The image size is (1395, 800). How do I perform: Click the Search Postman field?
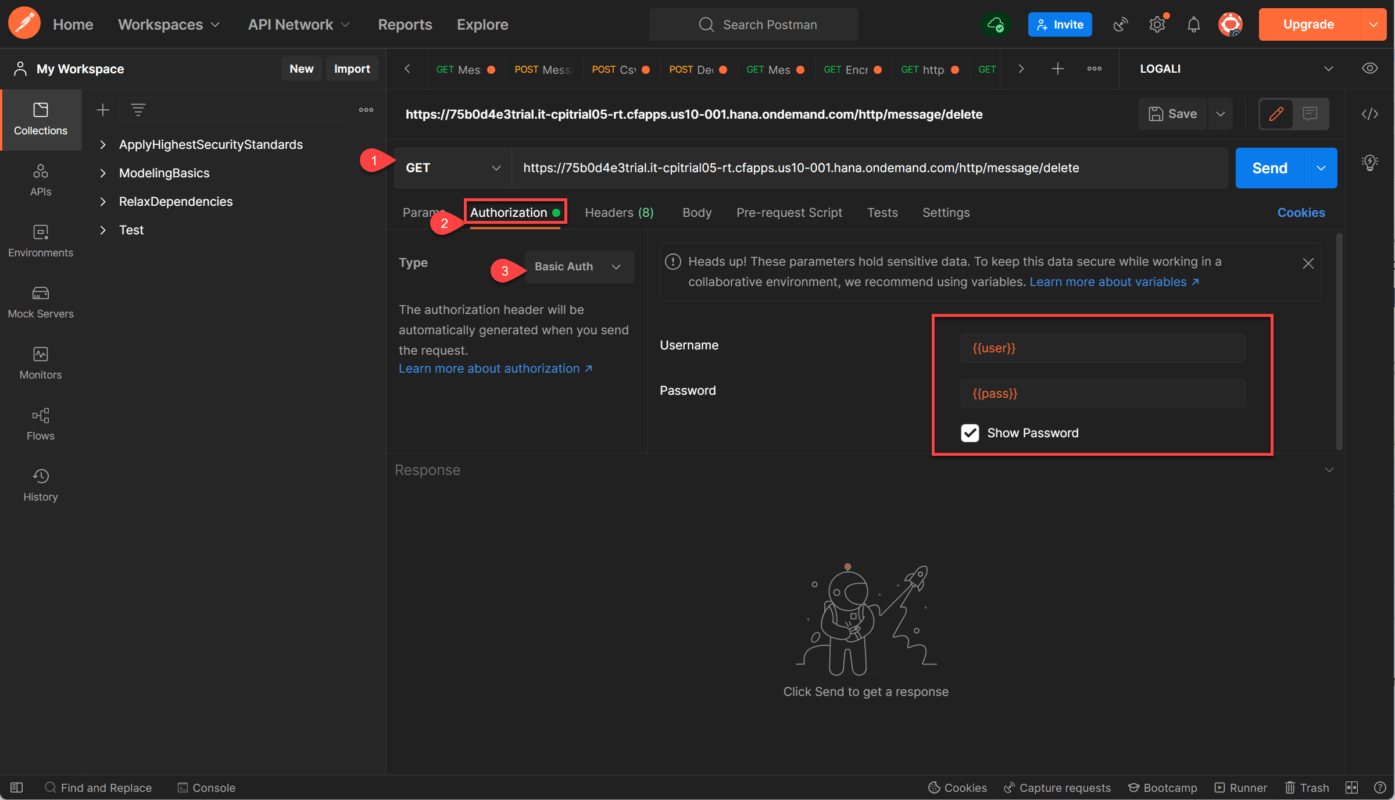pyautogui.click(x=753, y=24)
